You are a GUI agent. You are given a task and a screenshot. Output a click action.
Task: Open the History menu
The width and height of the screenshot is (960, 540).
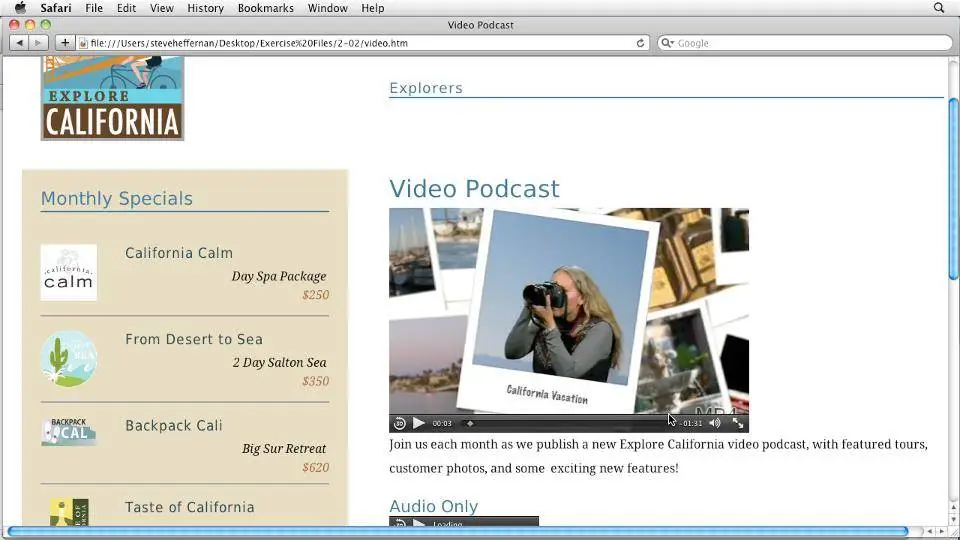click(205, 8)
